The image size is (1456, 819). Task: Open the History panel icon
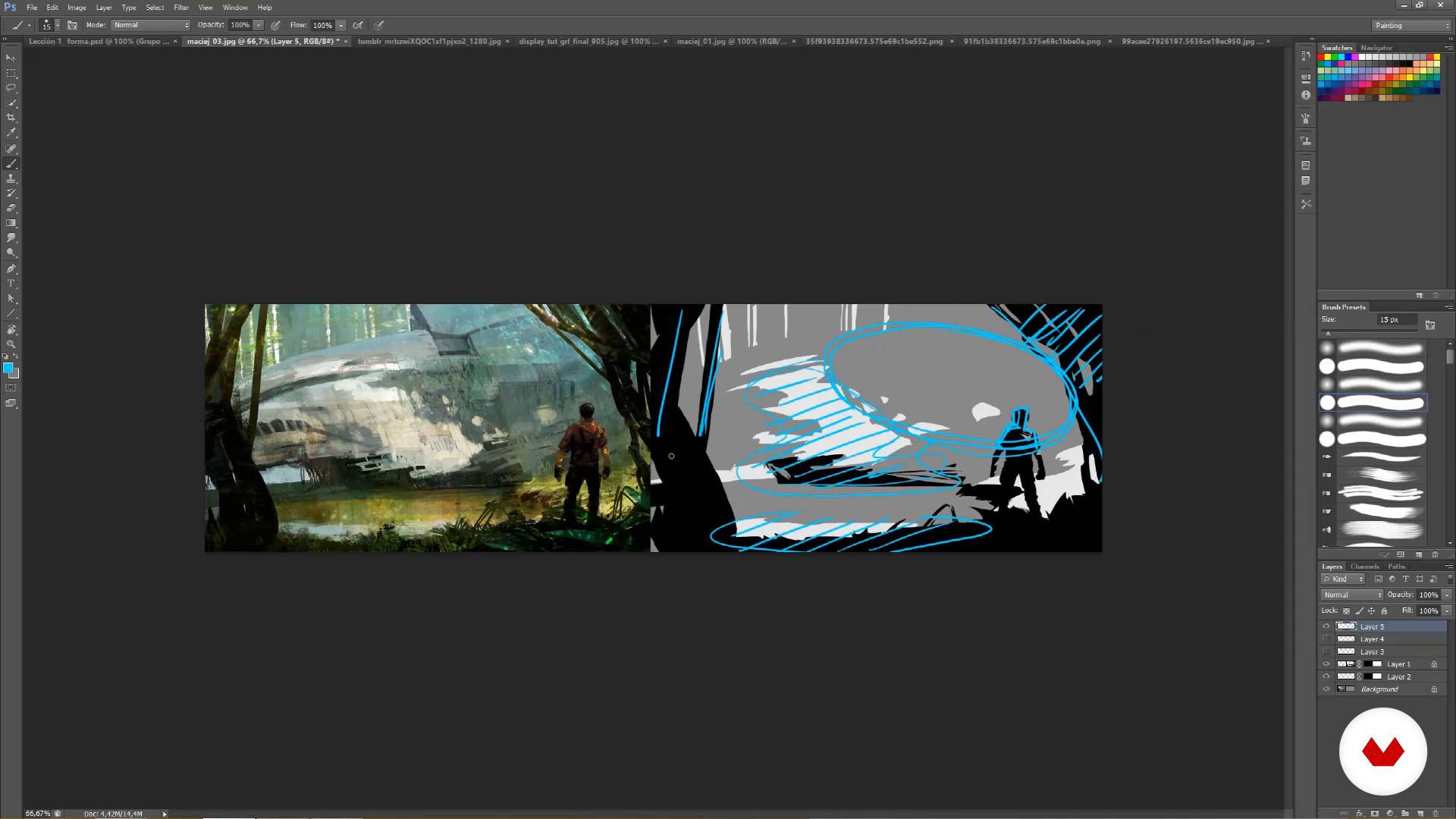point(1305,55)
